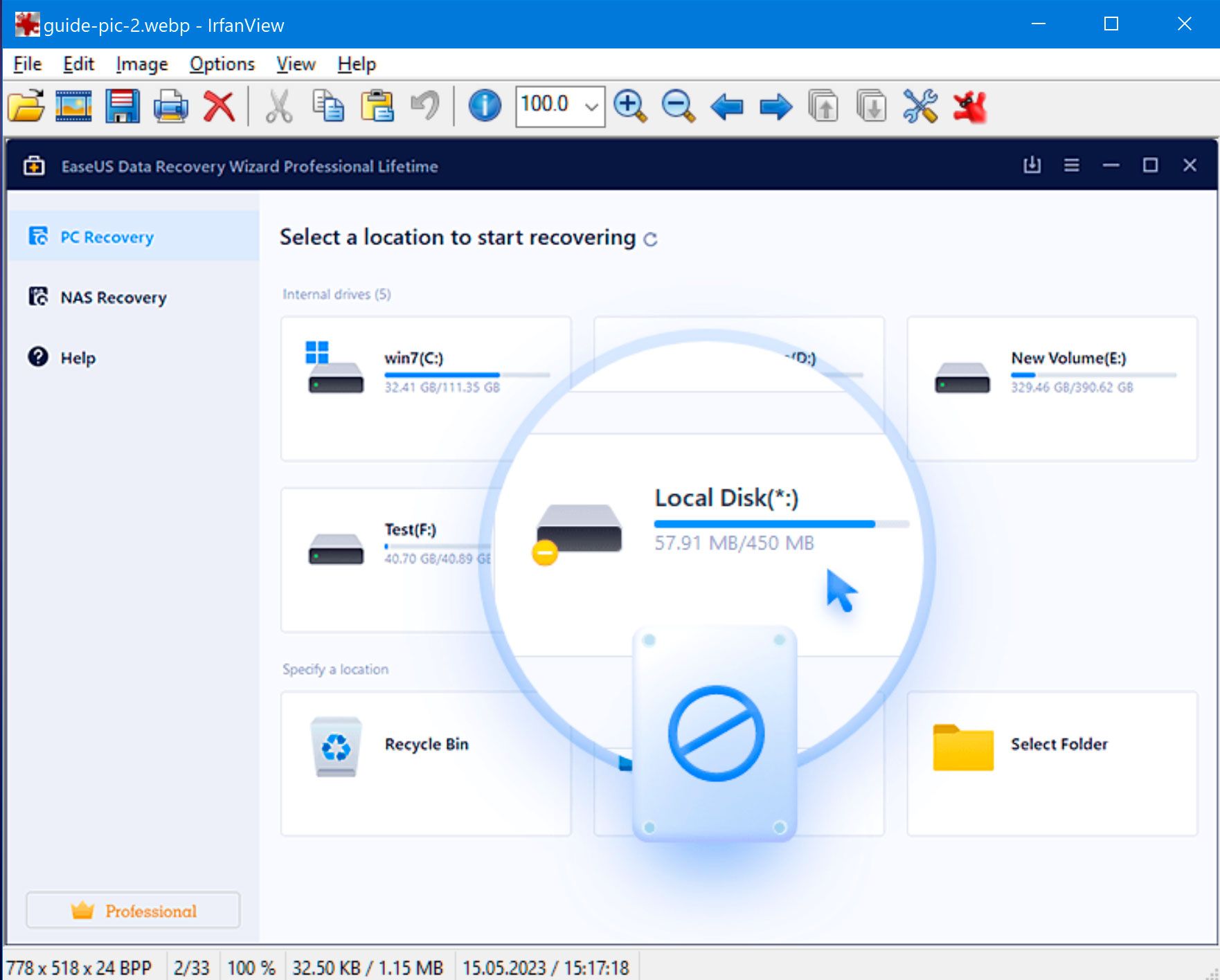The height and width of the screenshot is (980, 1220).
Task: Cut selection with the scissors icon
Action: [x=279, y=107]
